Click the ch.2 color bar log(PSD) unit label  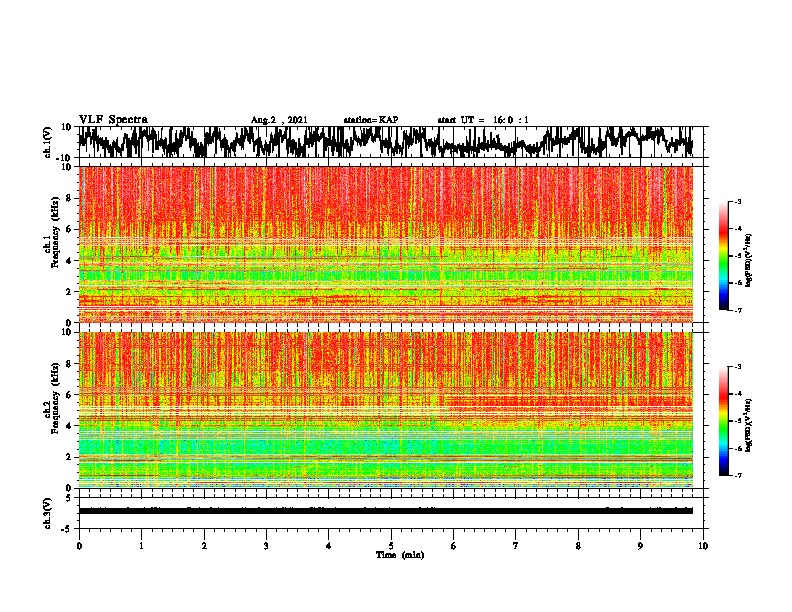click(x=749, y=425)
